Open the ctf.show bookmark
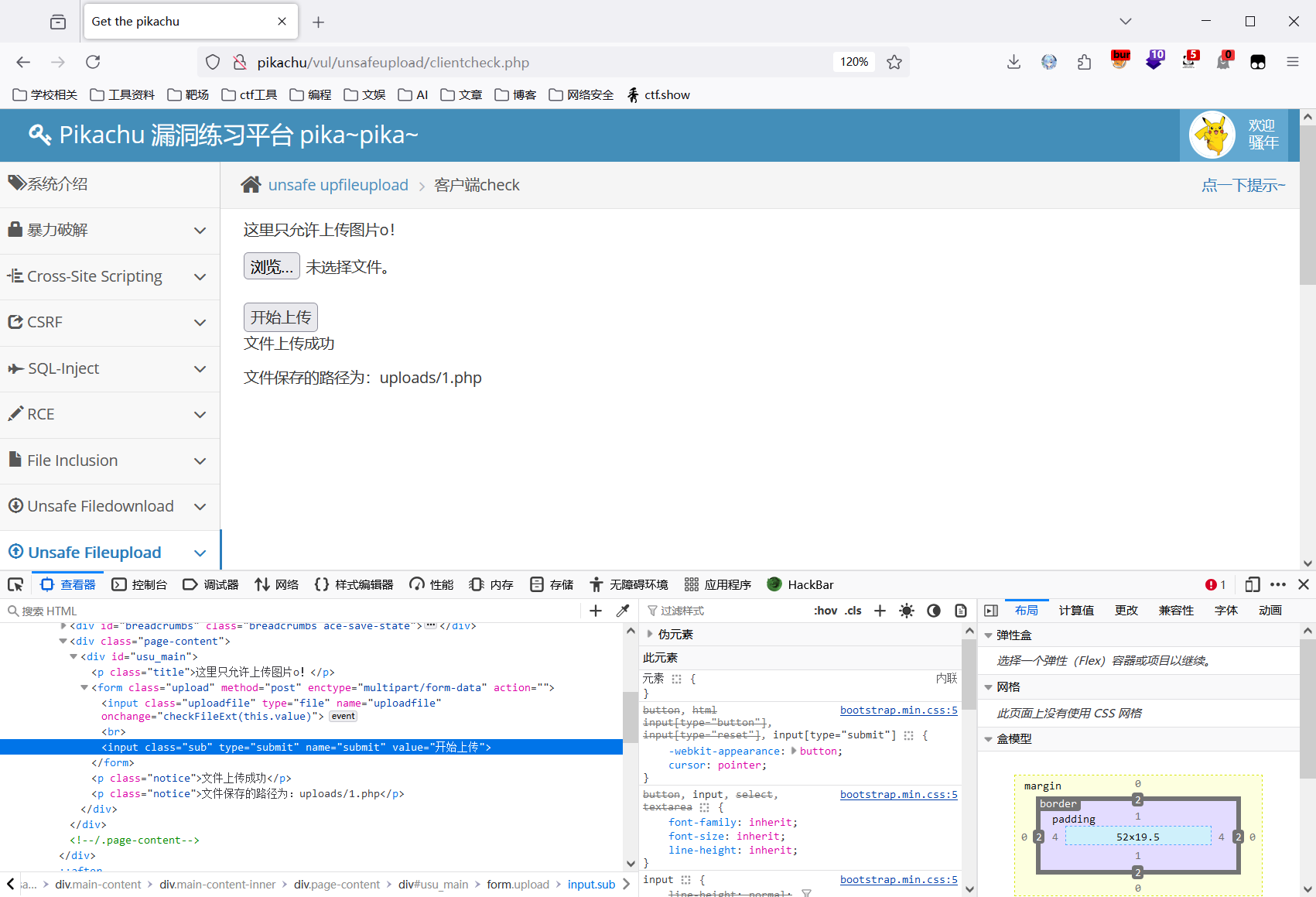The width and height of the screenshot is (1316, 897). point(658,94)
